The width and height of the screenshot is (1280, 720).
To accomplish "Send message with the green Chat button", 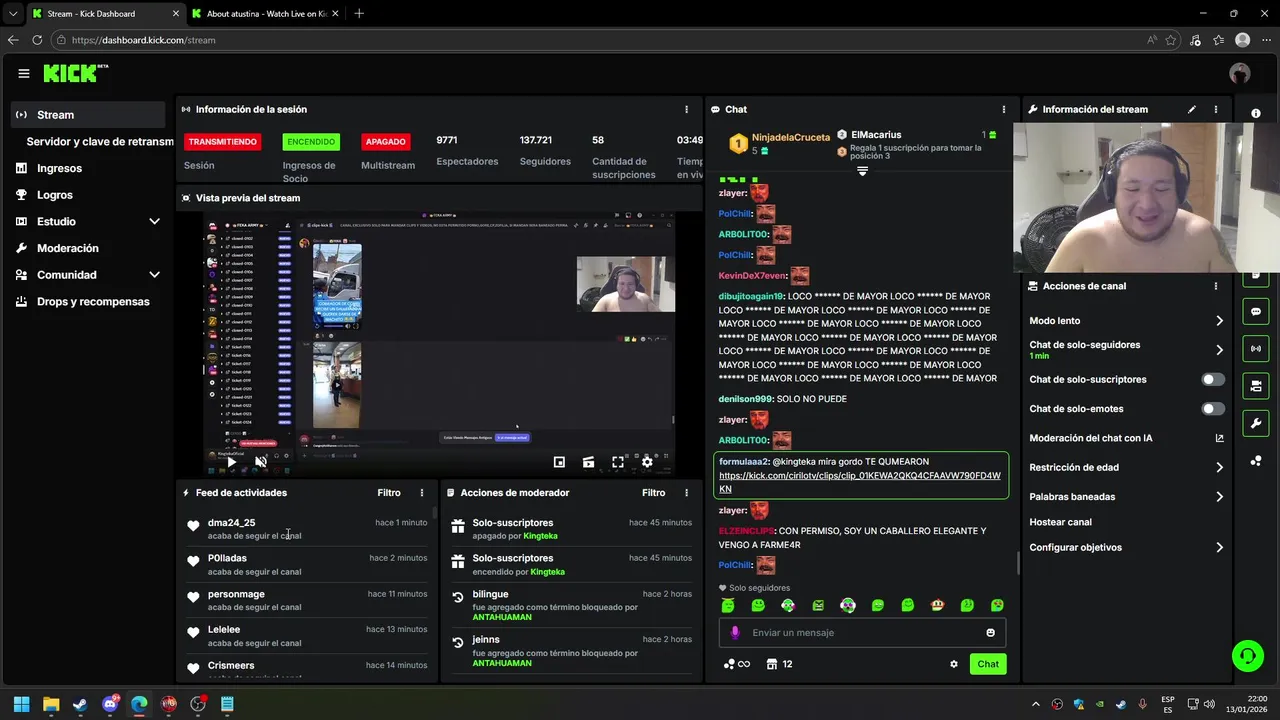I will (988, 664).
